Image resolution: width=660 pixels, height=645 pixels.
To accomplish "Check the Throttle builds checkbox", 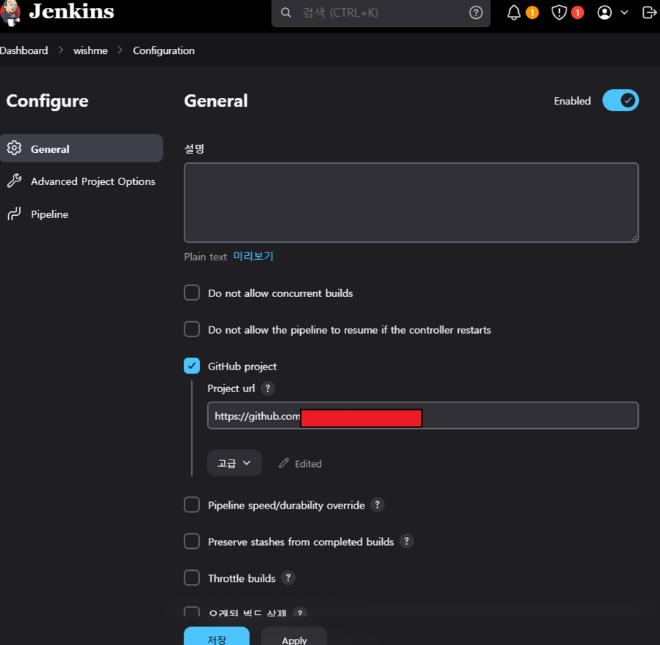I will tap(192, 578).
